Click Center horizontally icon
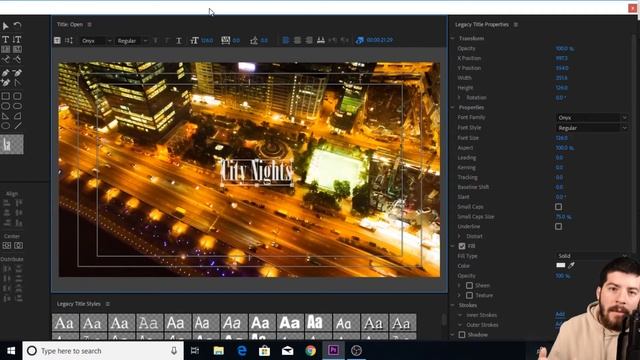Image resolution: width=640 pixels, height=360 pixels. (x=18, y=246)
